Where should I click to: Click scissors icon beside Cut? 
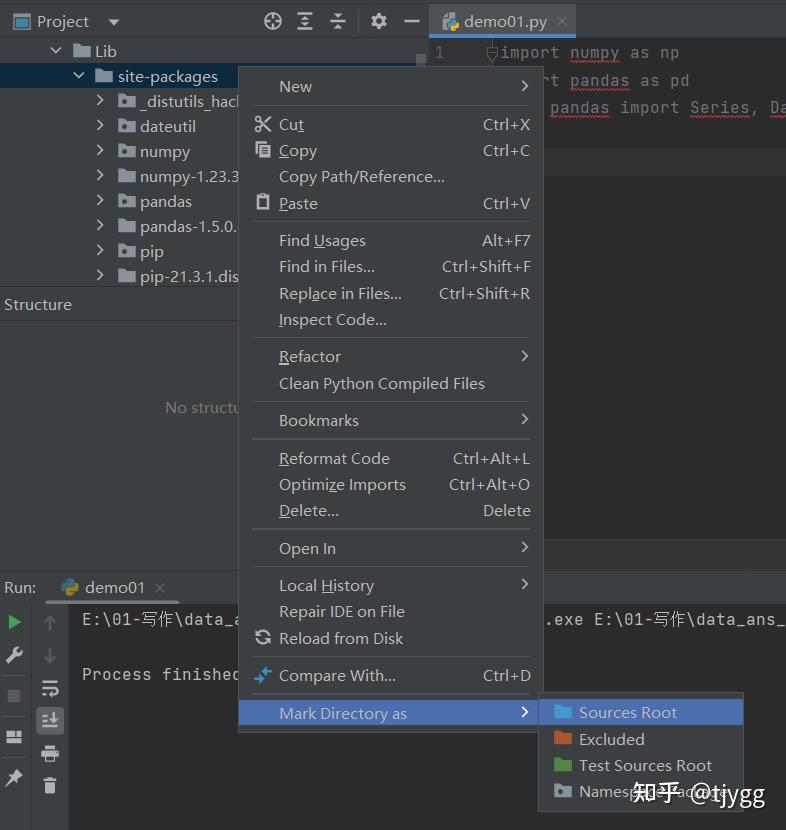coord(263,124)
